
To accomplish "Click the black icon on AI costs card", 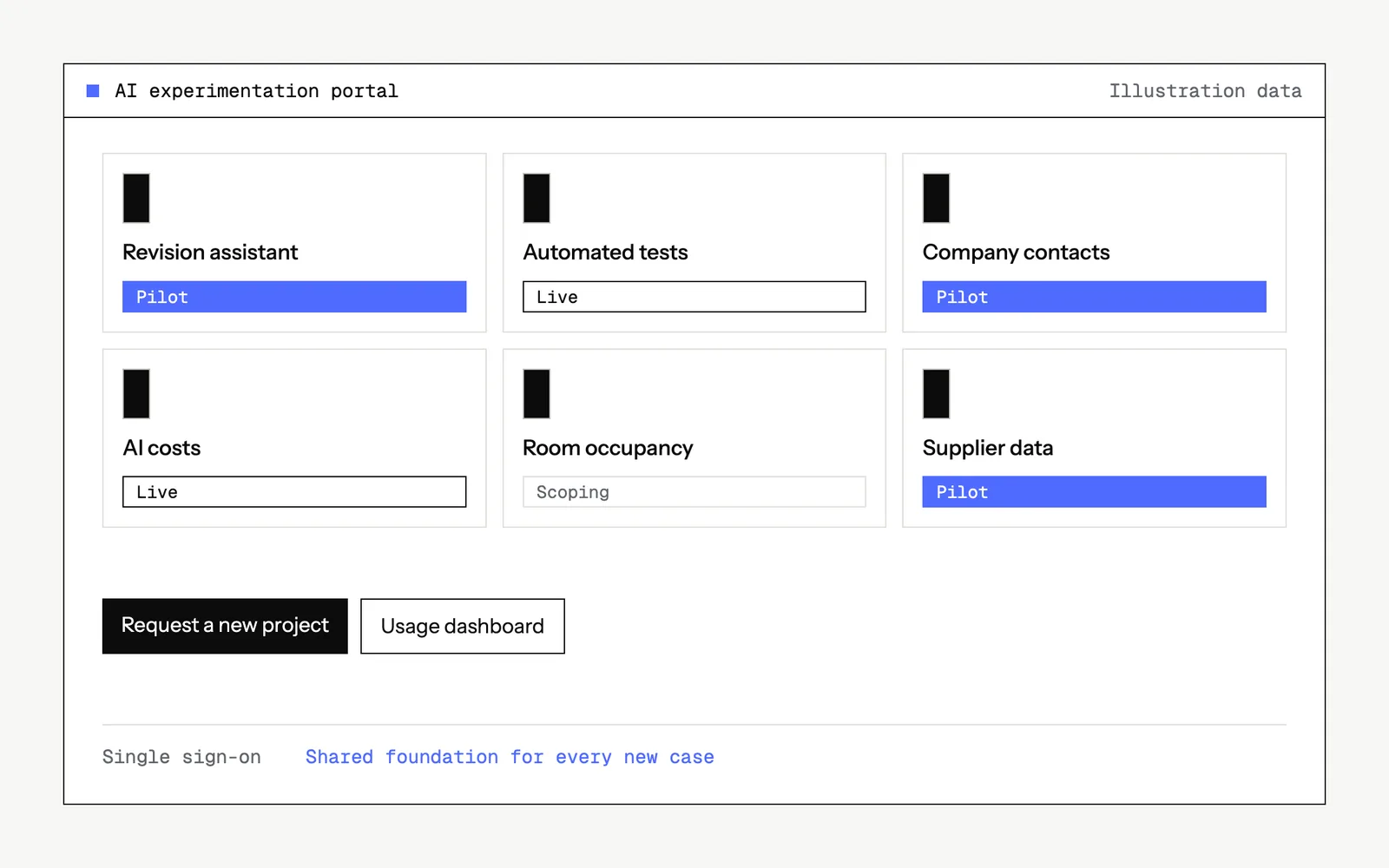I will pyautogui.click(x=136, y=394).
